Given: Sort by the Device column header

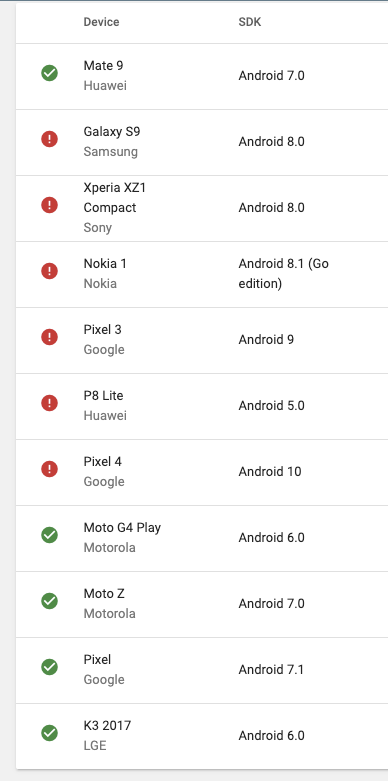Looking at the screenshot, I should (101, 22).
